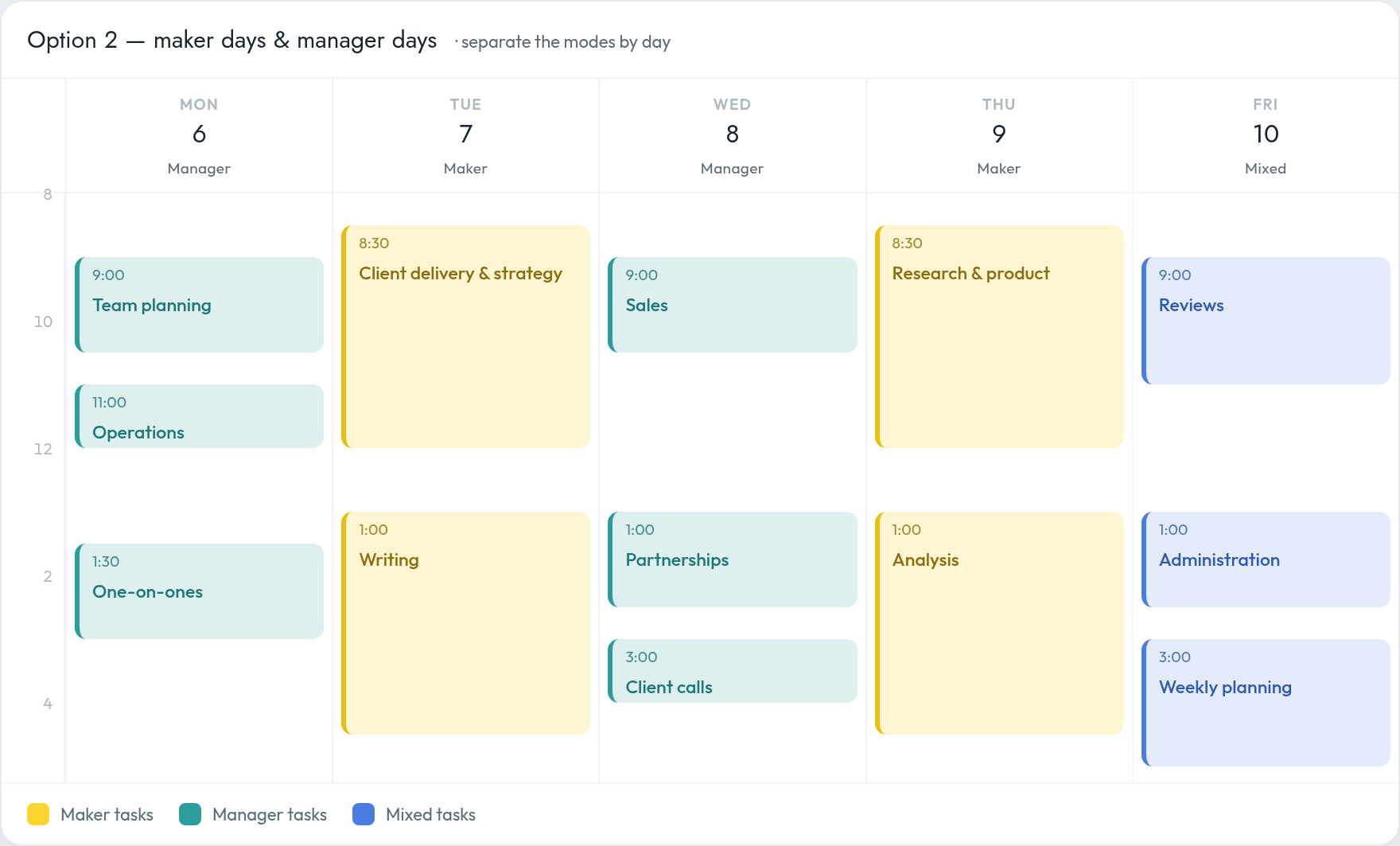Click the Client delivery & strategy block

pyautogui.click(x=465, y=337)
